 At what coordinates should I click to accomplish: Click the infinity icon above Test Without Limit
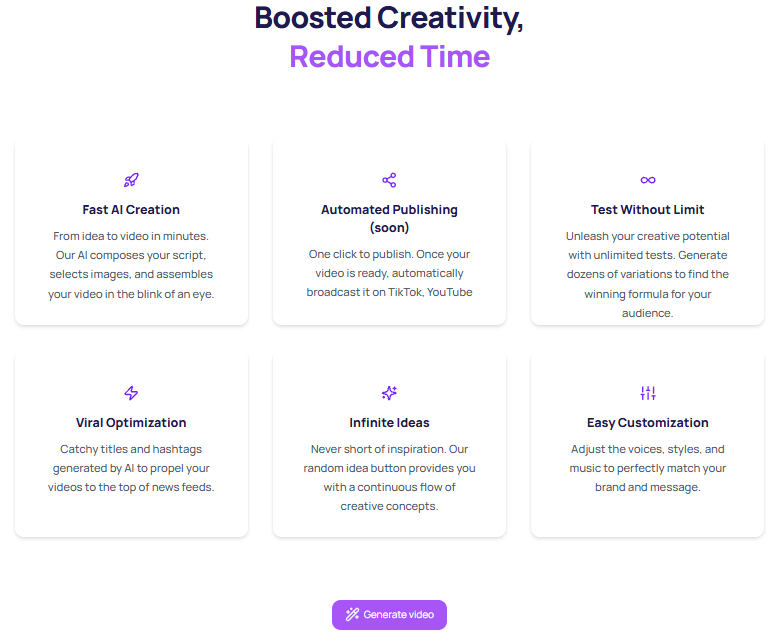648,180
